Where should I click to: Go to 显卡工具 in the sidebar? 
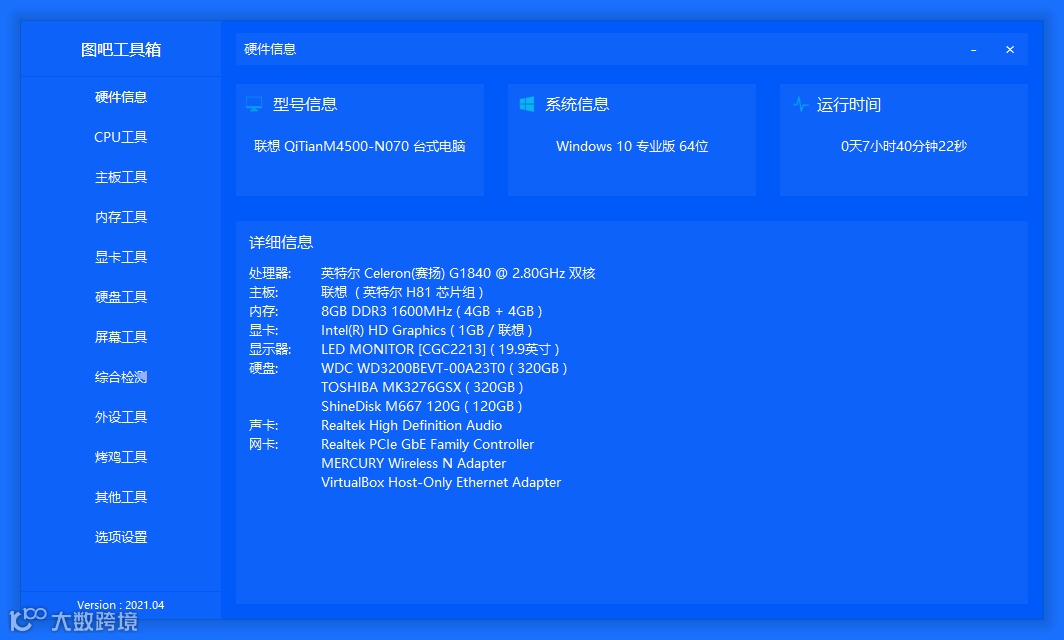tap(121, 257)
